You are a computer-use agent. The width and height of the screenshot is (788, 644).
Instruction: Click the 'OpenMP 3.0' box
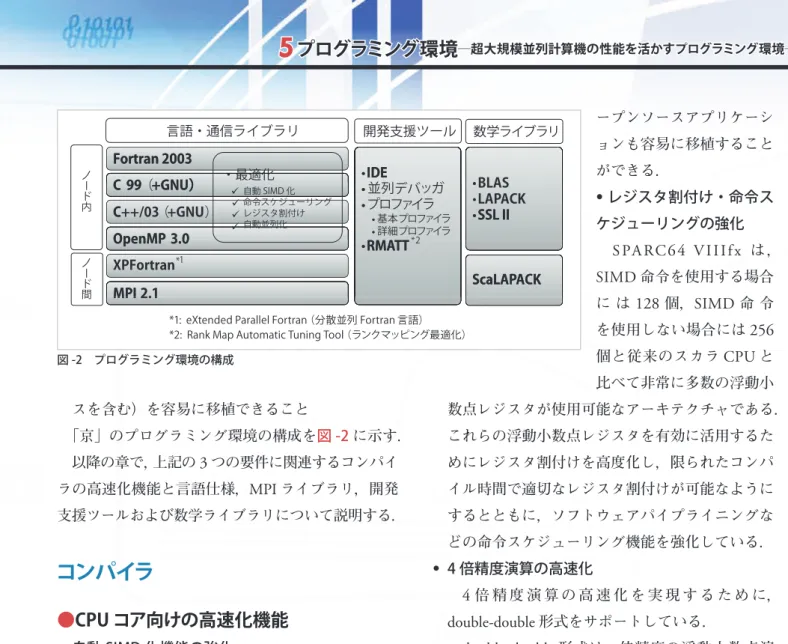[x=227, y=238]
